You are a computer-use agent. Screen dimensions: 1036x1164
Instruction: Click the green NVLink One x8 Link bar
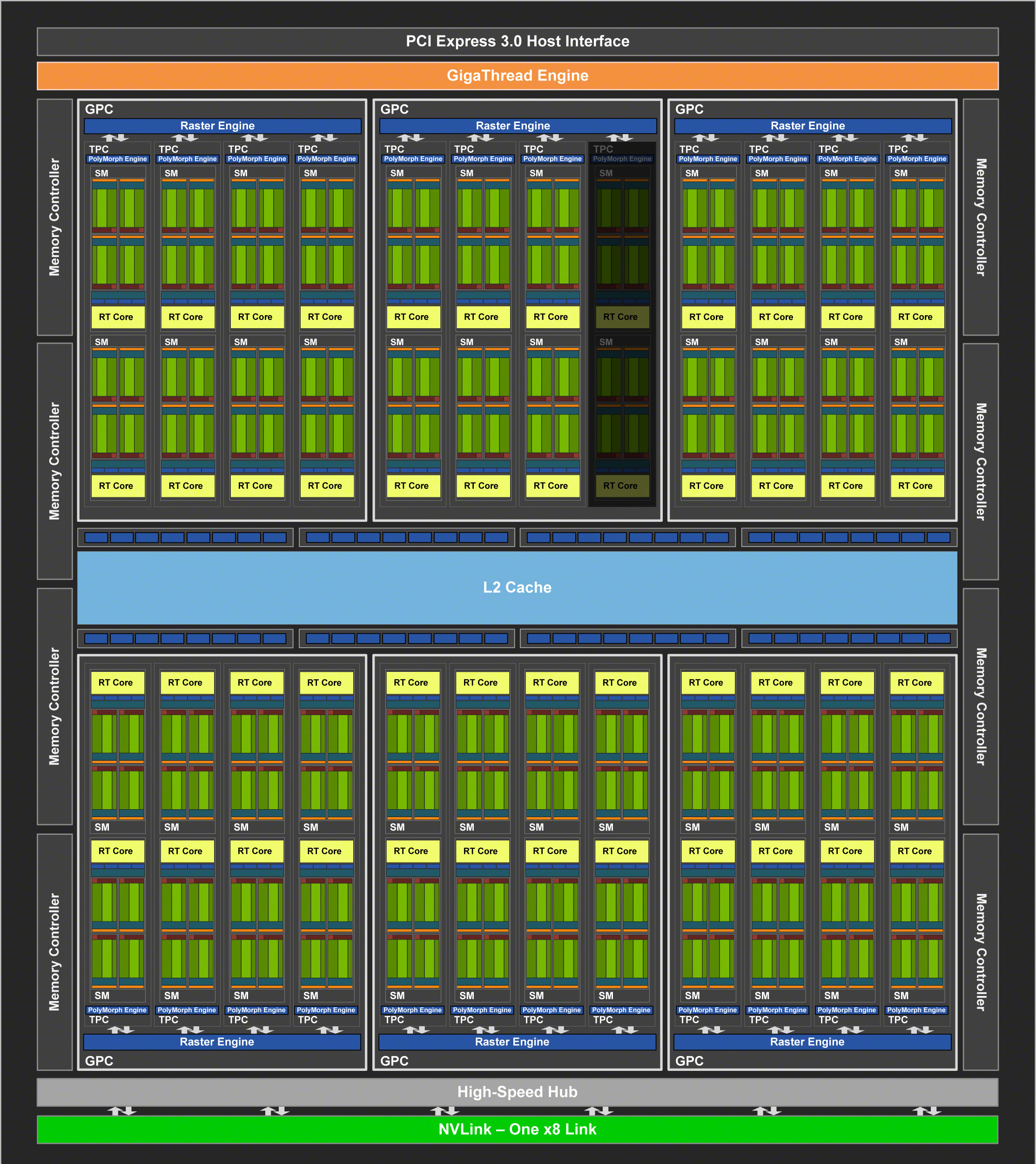click(x=517, y=1129)
